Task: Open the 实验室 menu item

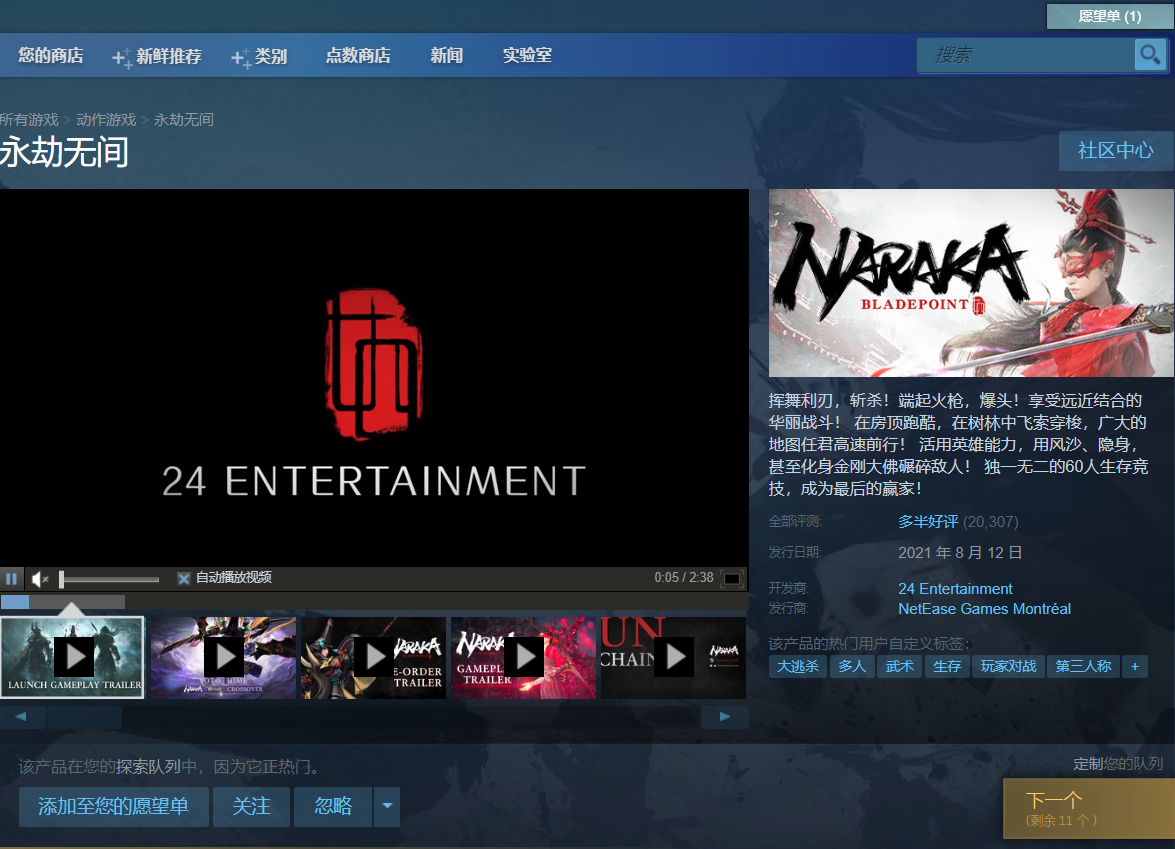Action: pos(528,55)
